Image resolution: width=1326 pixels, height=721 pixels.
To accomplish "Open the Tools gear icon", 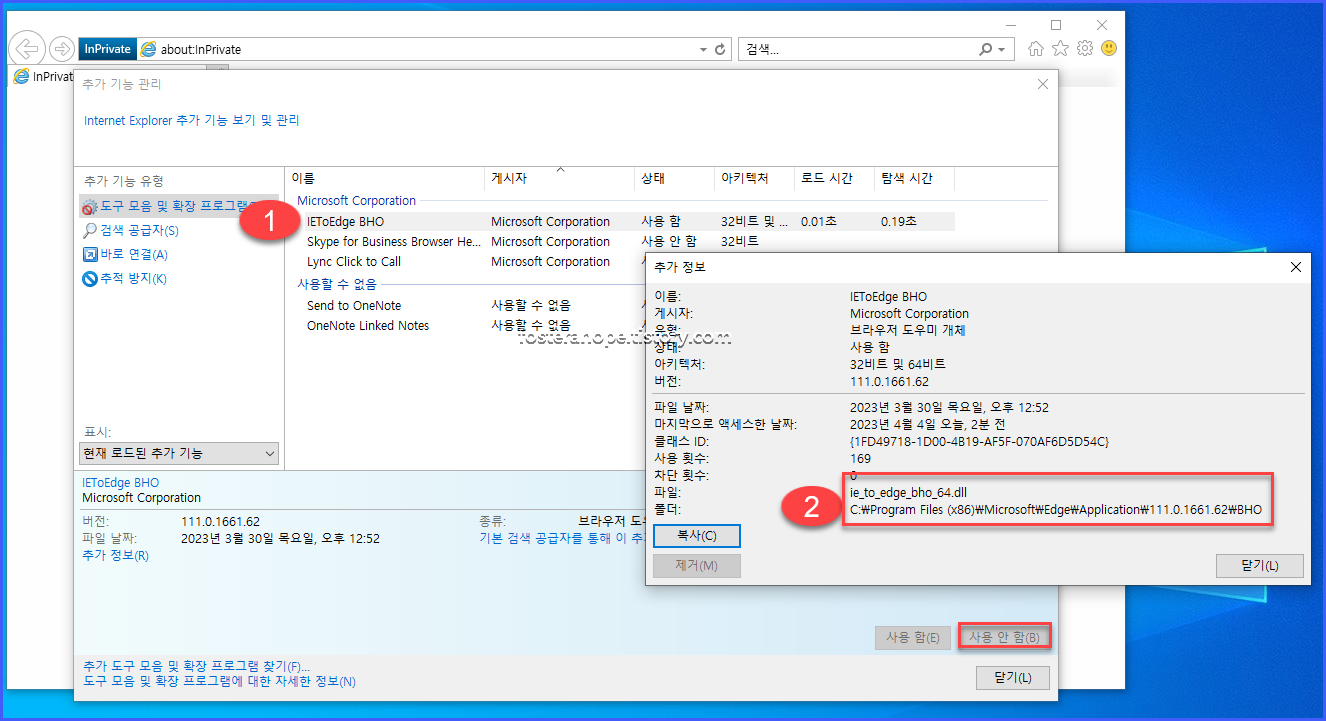I will (x=1084, y=48).
